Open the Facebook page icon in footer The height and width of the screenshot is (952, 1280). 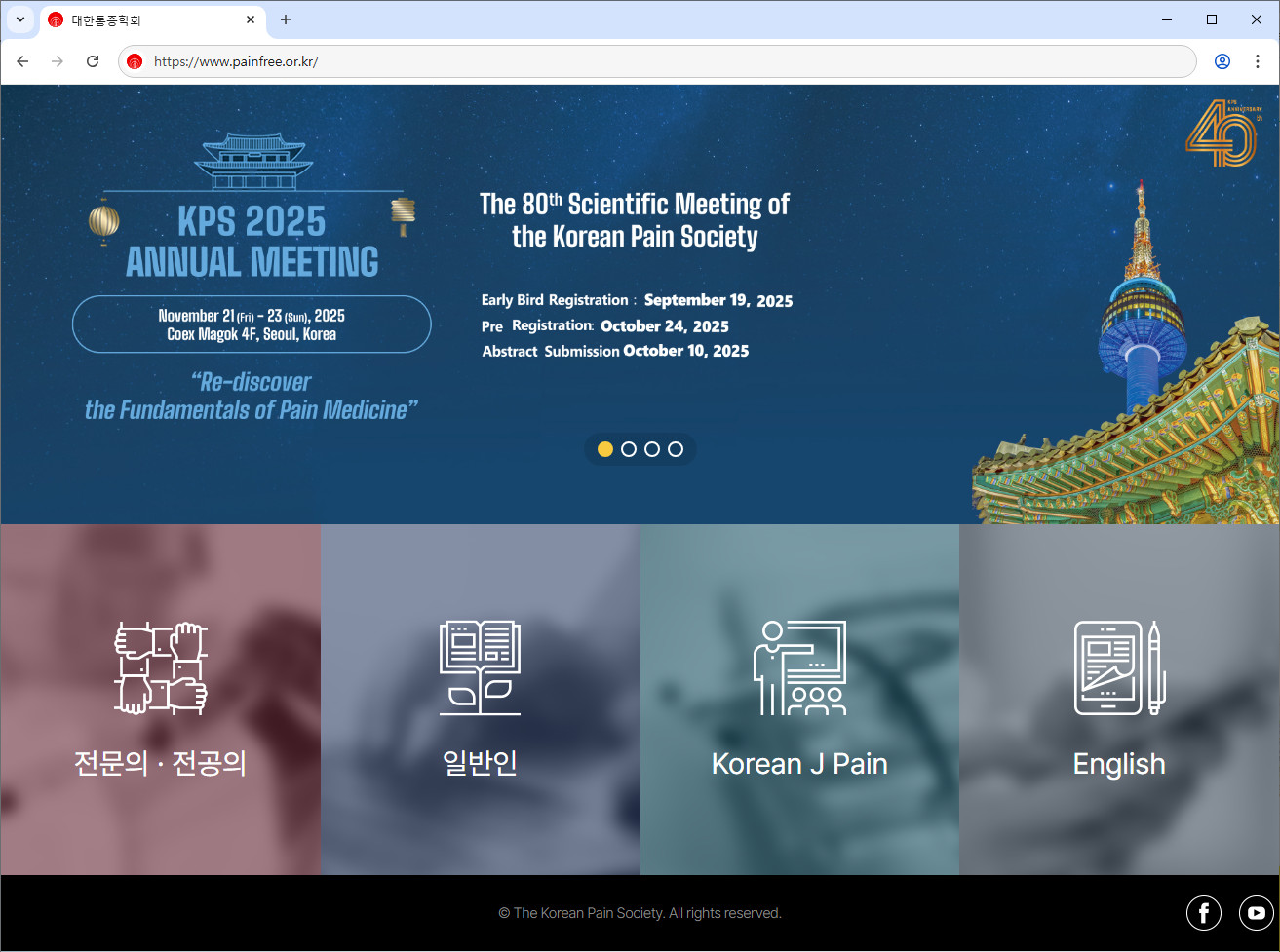1204,913
